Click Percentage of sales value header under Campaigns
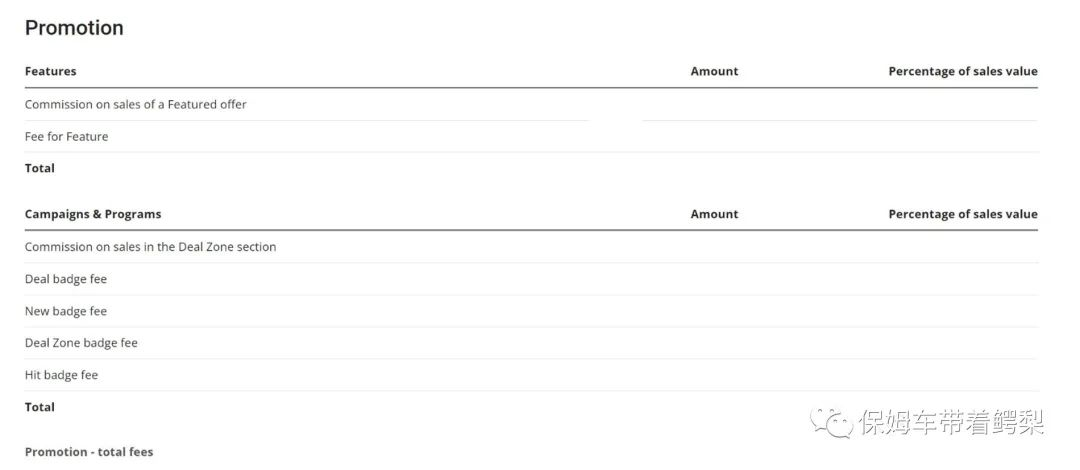Viewport: 1080px width, 470px height. (x=962, y=214)
